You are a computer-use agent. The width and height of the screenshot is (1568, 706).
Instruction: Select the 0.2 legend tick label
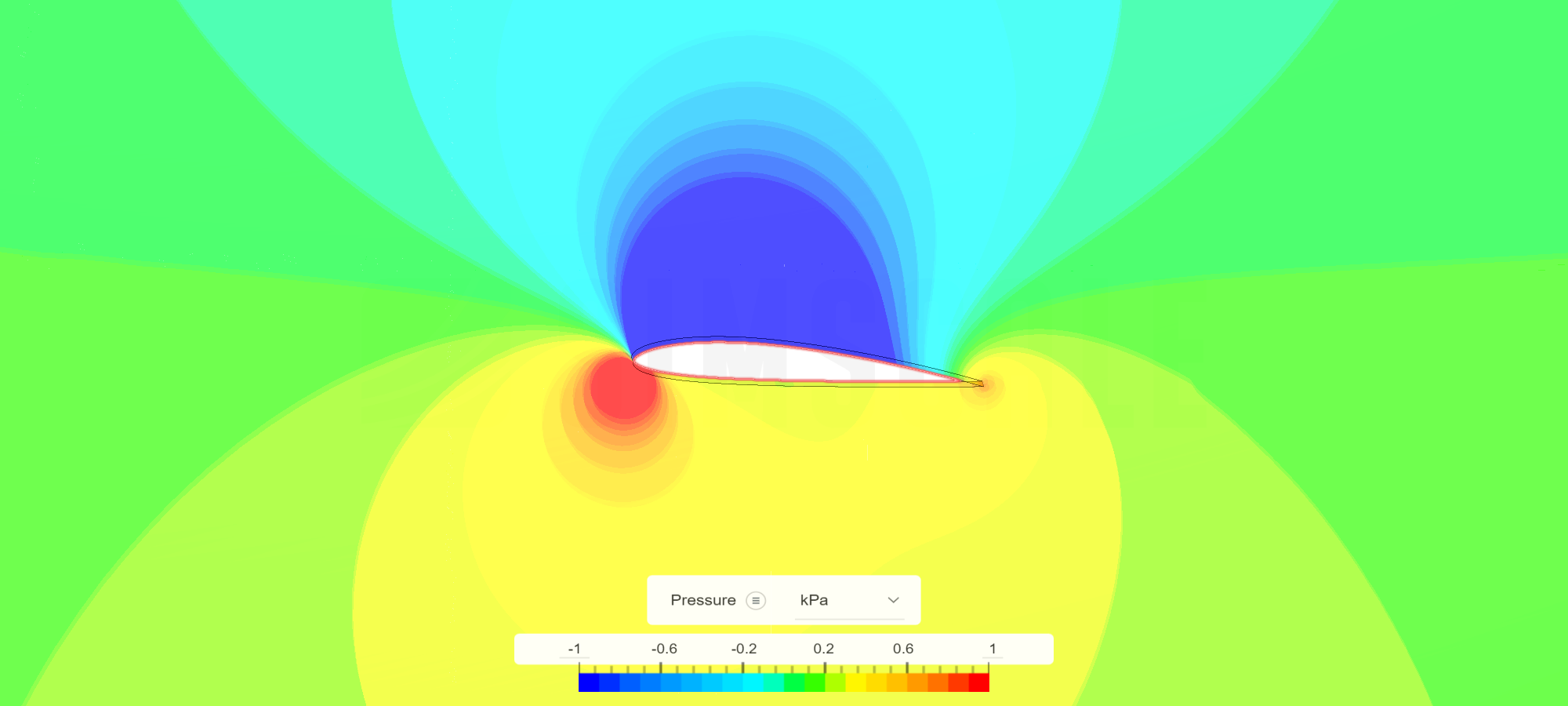824,649
